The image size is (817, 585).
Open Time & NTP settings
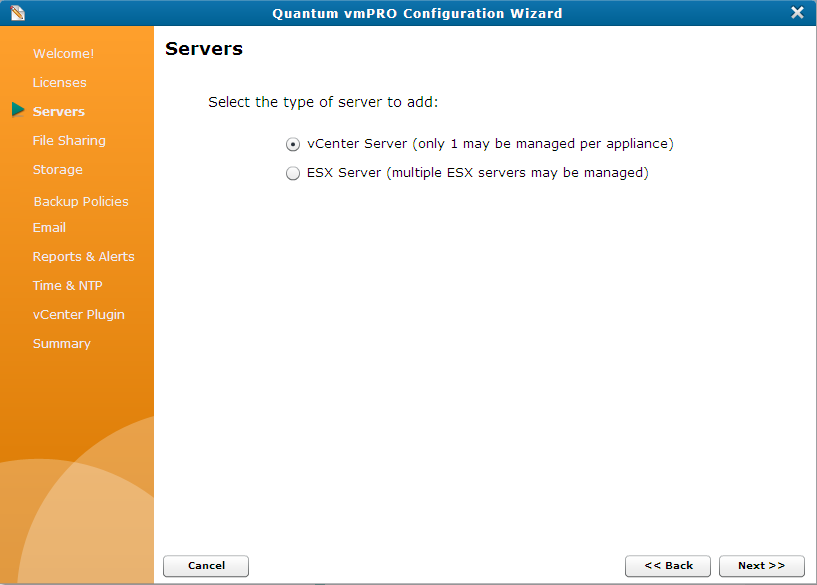pyautogui.click(x=67, y=285)
